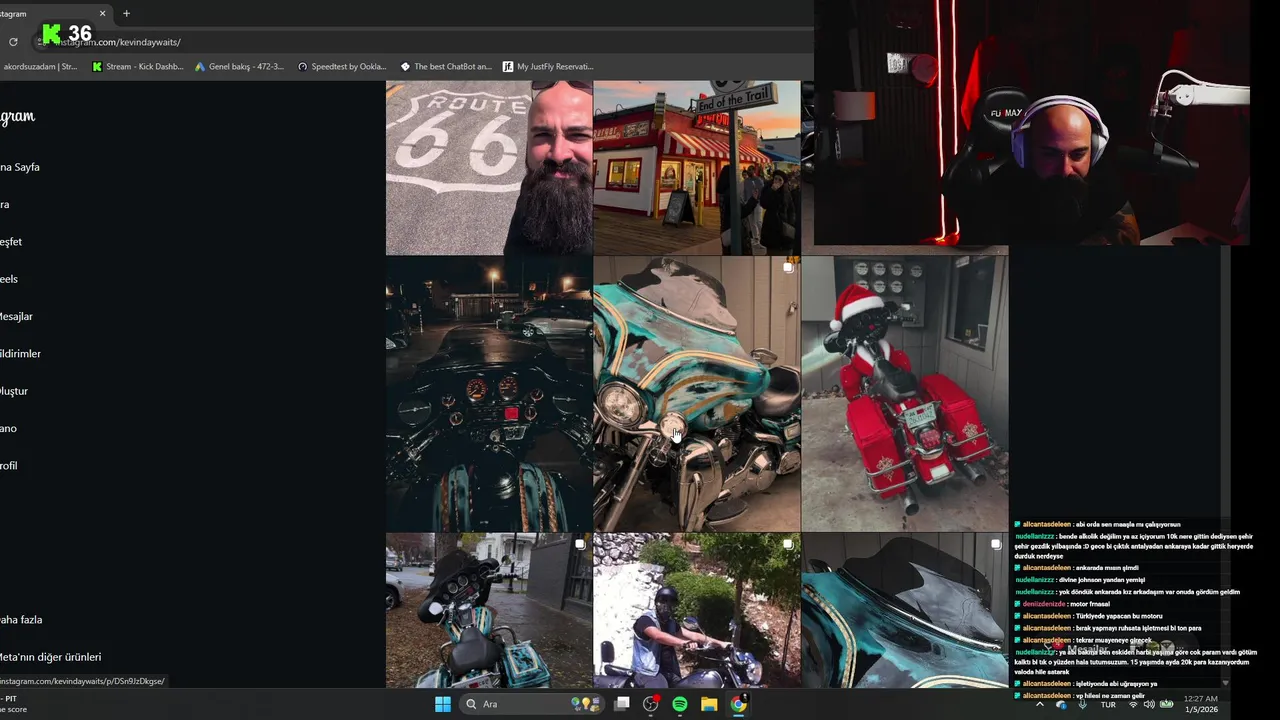The image size is (1280, 720).
Task: Open Bildirimler in Instagram sidebar
Action: (20, 354)
